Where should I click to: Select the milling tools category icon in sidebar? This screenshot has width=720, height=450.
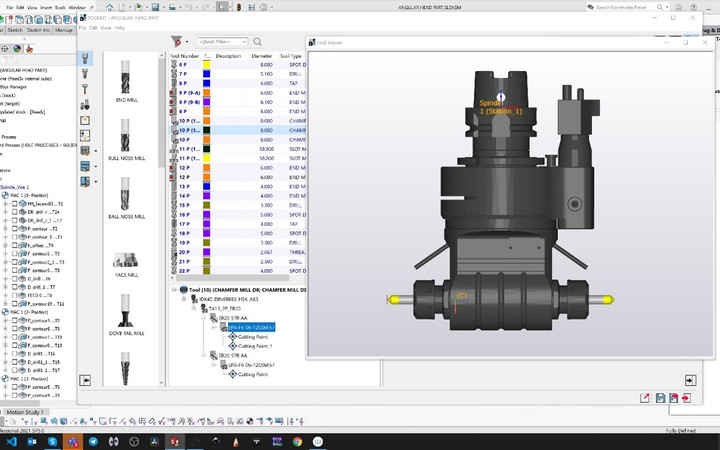coord(87,60)
